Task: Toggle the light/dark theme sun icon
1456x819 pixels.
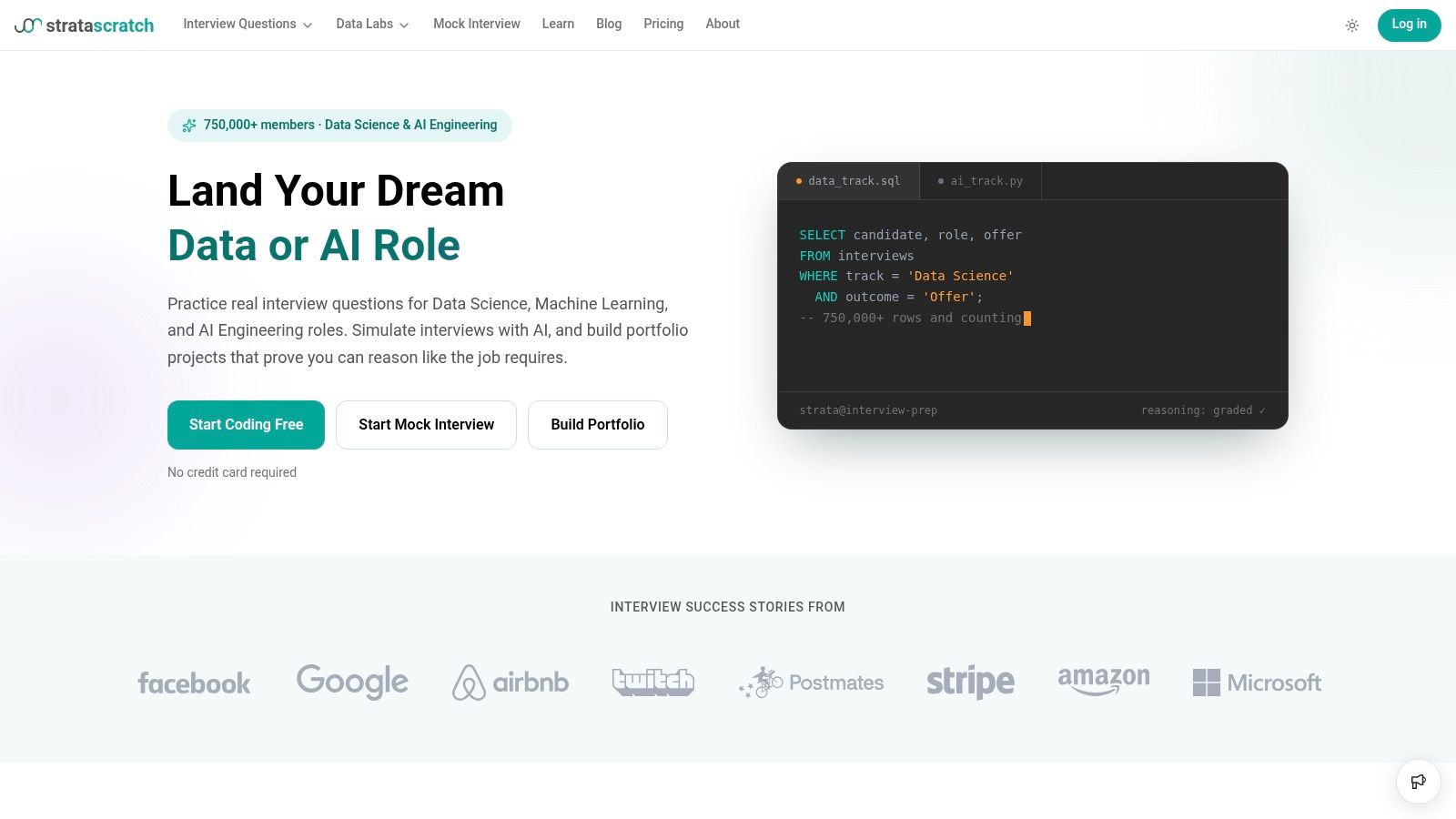Action: pos(1352,25)
